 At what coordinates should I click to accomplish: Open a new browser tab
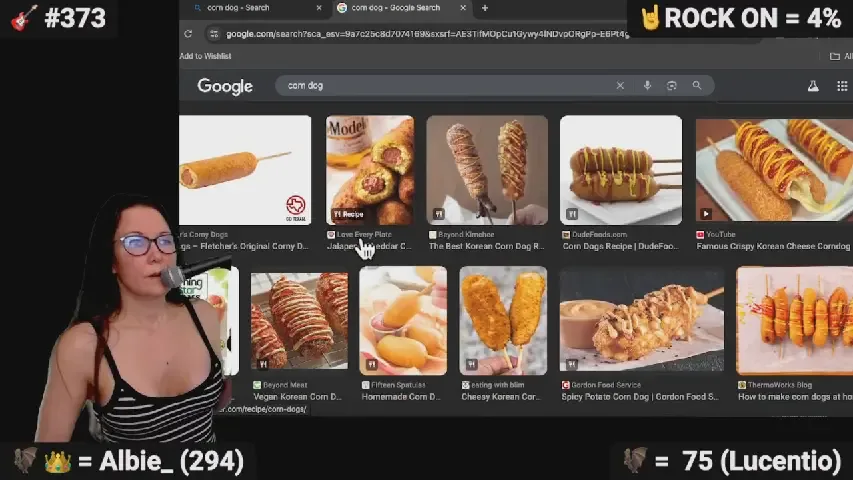485,8
